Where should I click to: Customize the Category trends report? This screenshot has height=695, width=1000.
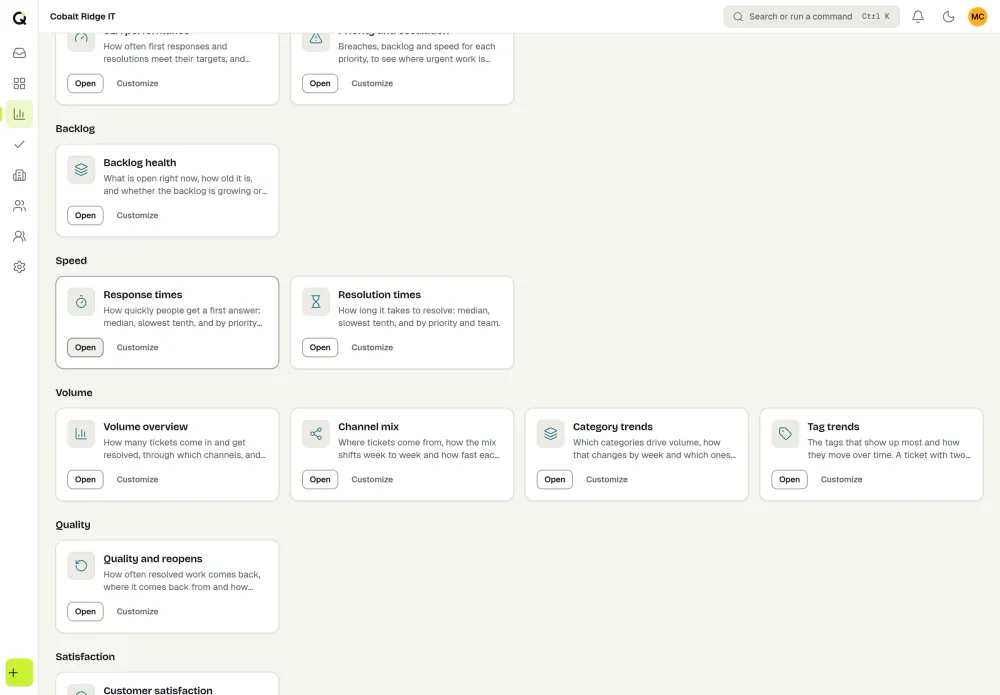(x=607, y=479)
